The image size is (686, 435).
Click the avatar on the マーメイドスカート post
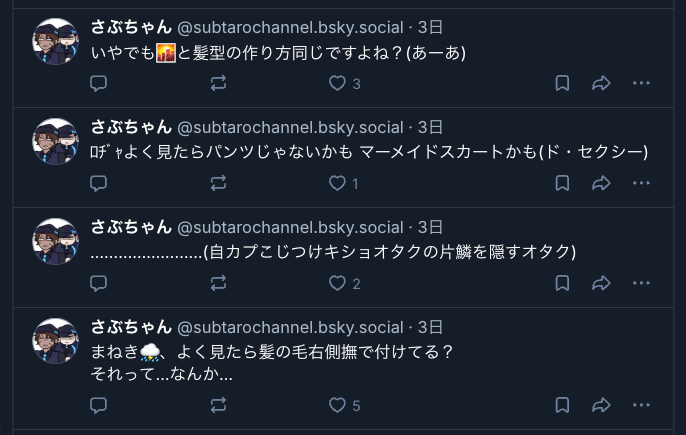[56, 141]
